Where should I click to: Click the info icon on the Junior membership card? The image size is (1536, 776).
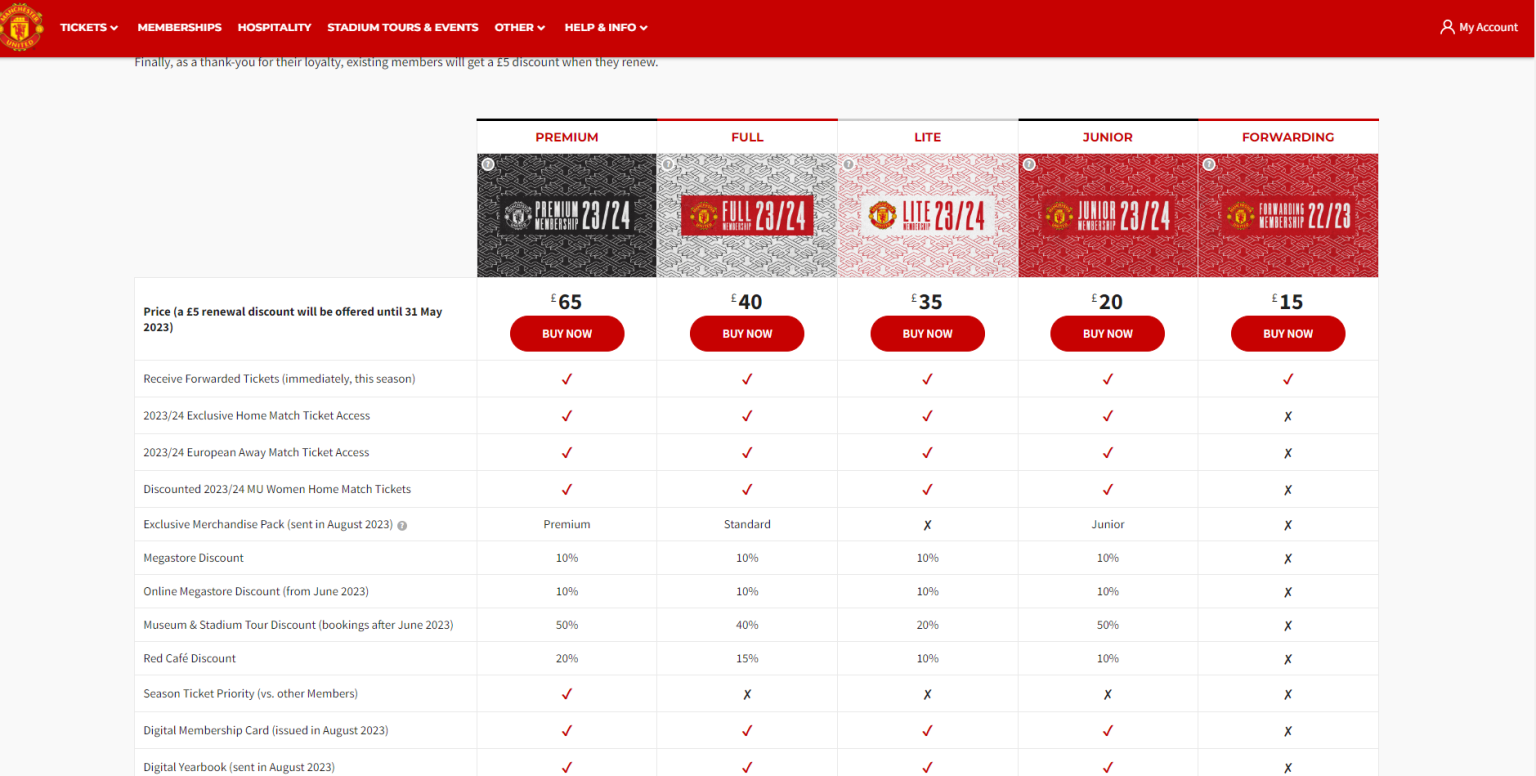point(1029,163)
